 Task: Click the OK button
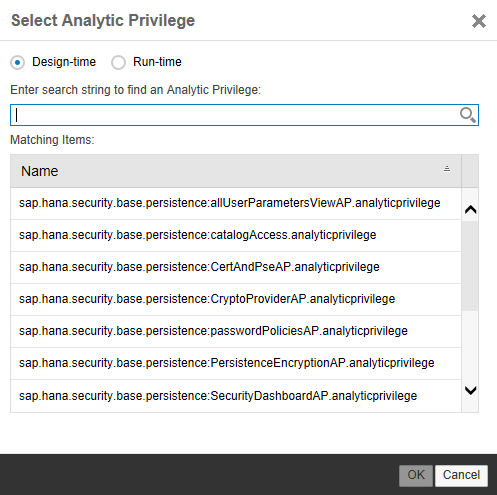[x=416, y=475]
